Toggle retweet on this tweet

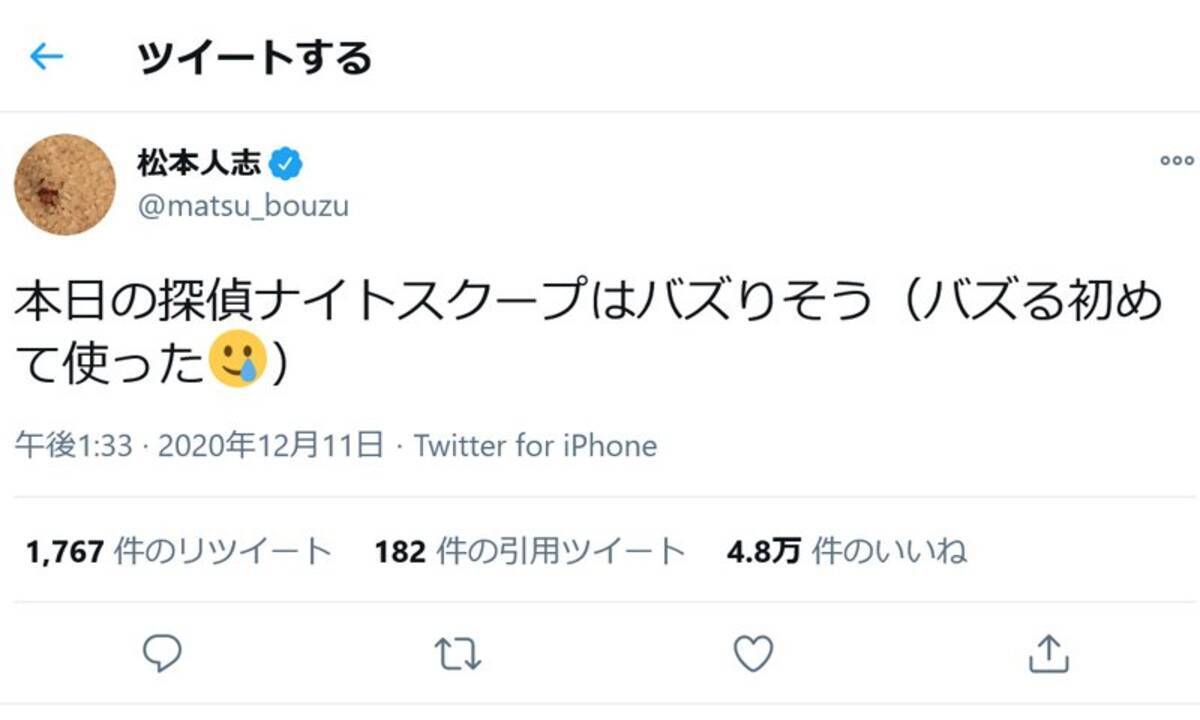pyautogui.click(x=459, y=654)
